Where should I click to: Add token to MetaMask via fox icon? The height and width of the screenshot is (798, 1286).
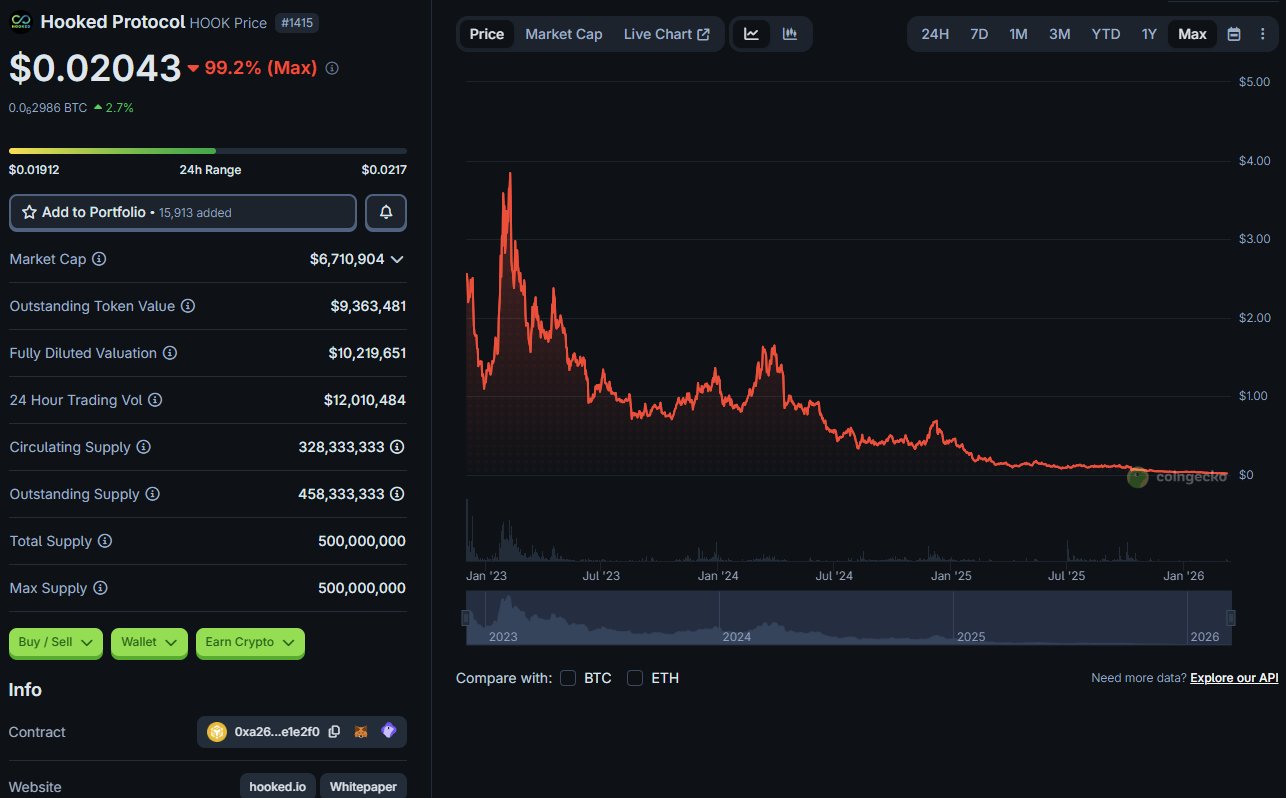click(361, 732)
